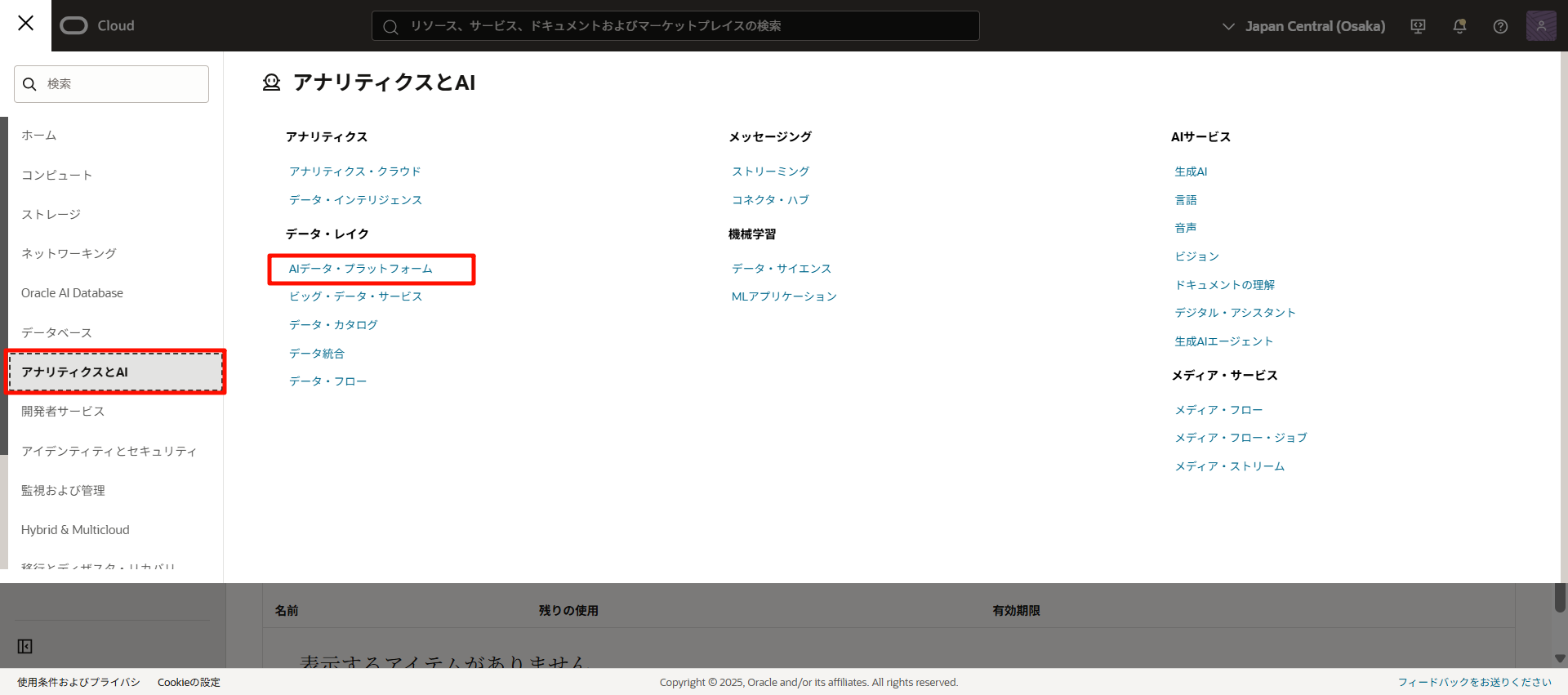
Task: Open MLアプリケーション link
Action: coord(784,296)
